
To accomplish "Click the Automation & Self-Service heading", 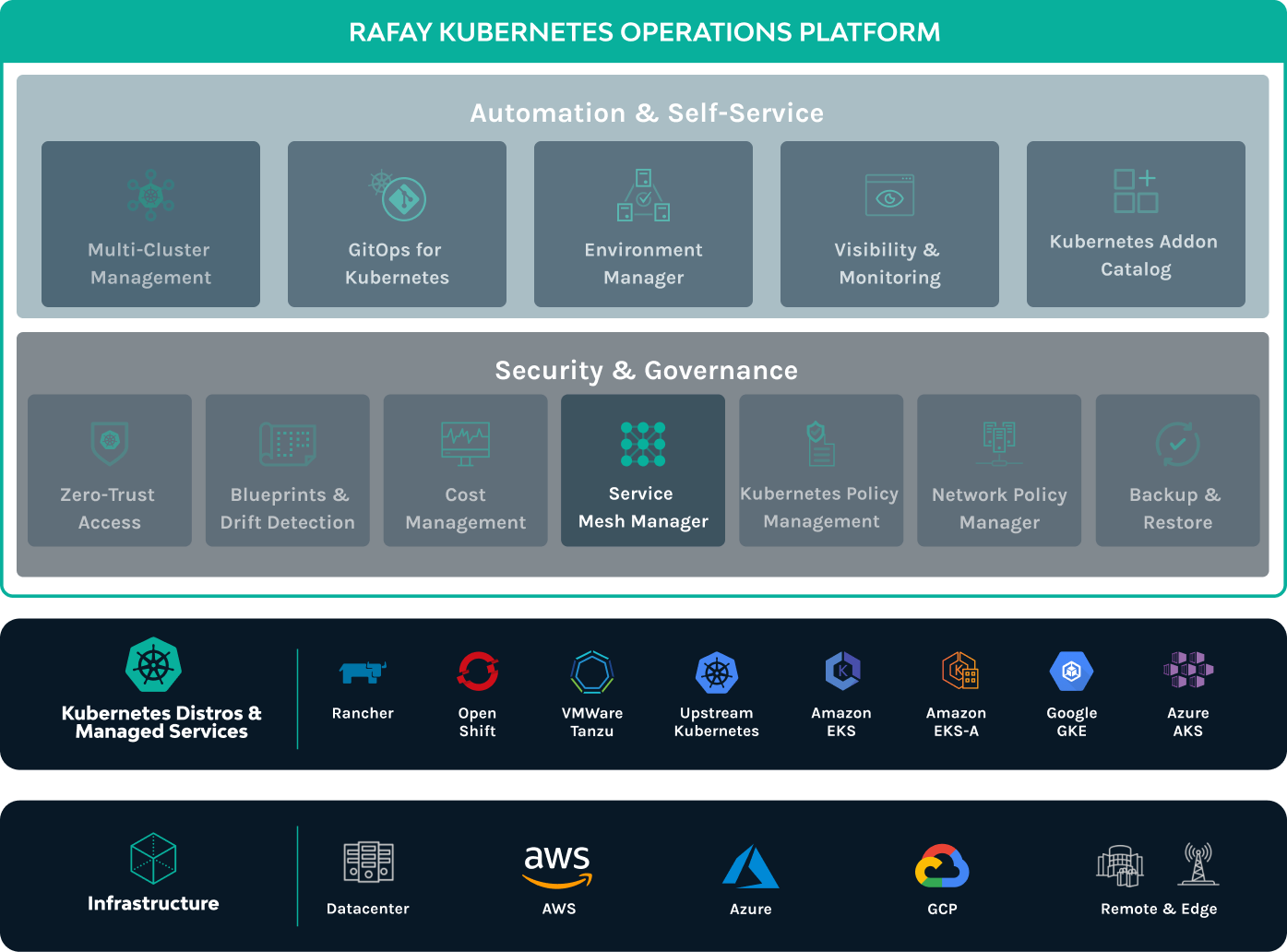I will coord(647,113).
